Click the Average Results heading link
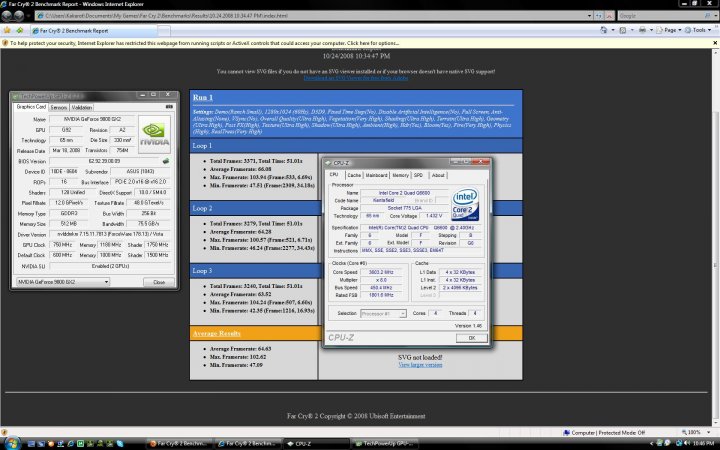720x450 pixels. pyautogui.click(x=216, y=333)
